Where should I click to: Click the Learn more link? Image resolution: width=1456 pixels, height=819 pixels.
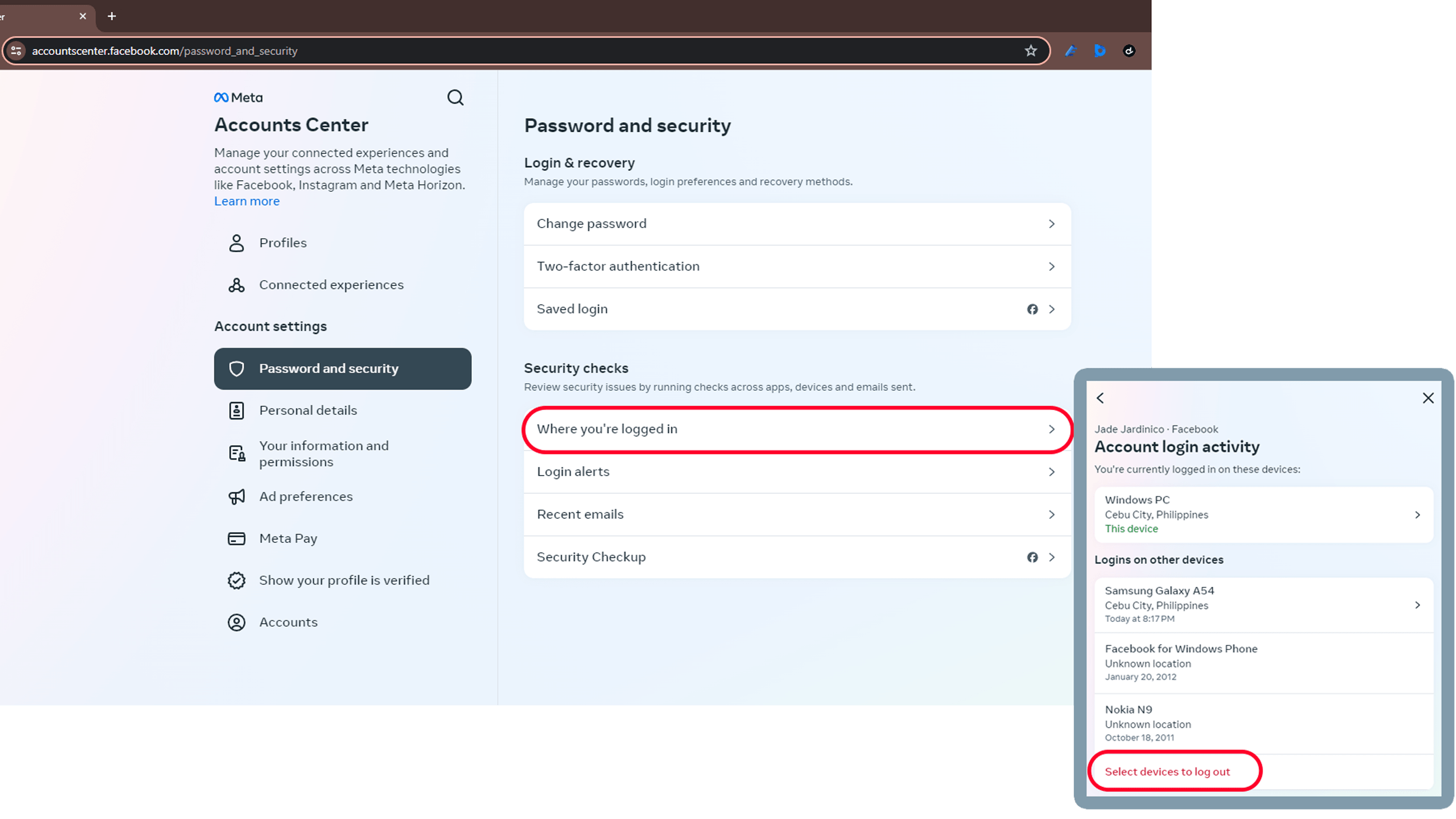click(x=246, y=201)
